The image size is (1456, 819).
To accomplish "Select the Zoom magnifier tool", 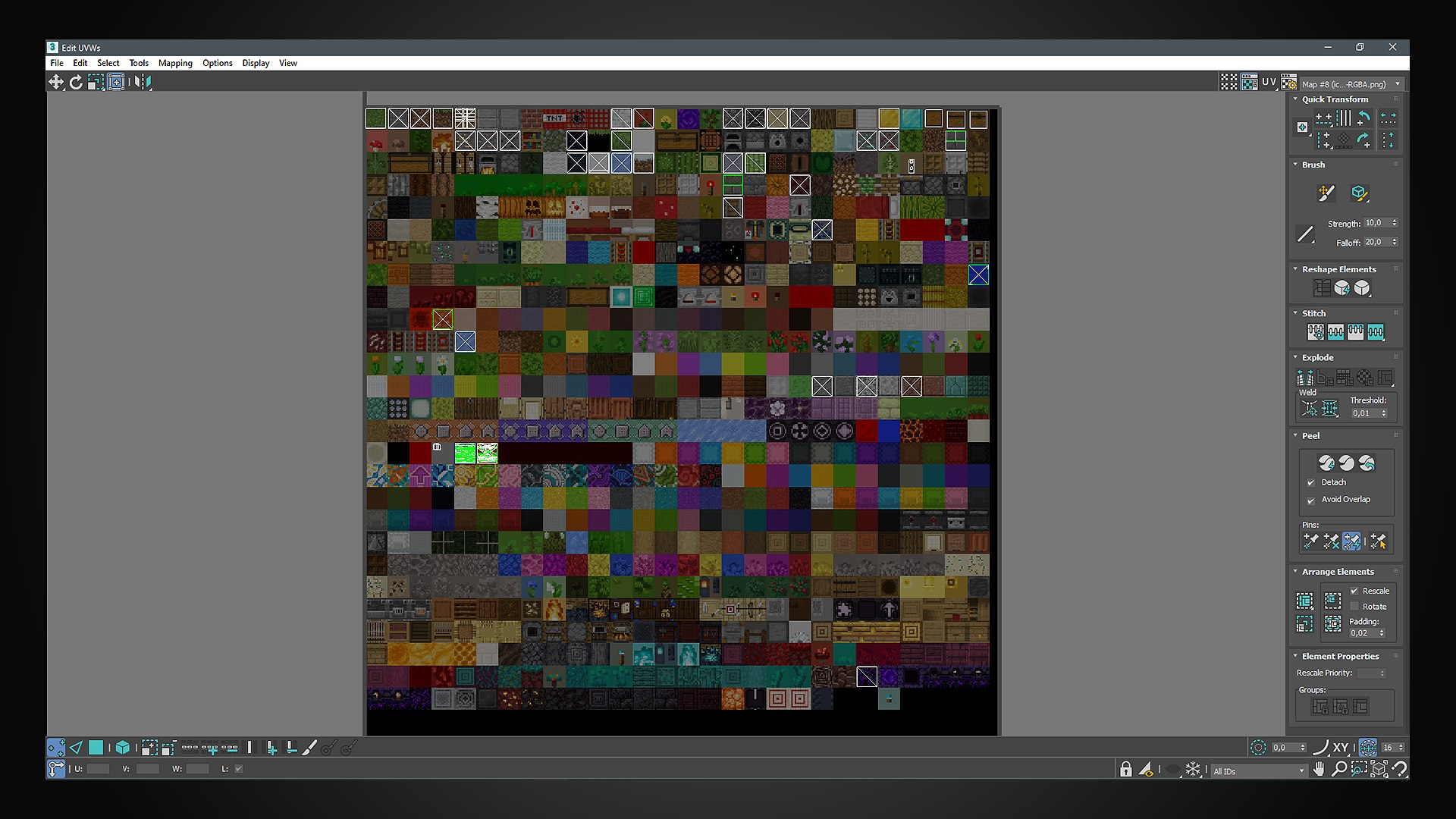I will click(1339, 770).
